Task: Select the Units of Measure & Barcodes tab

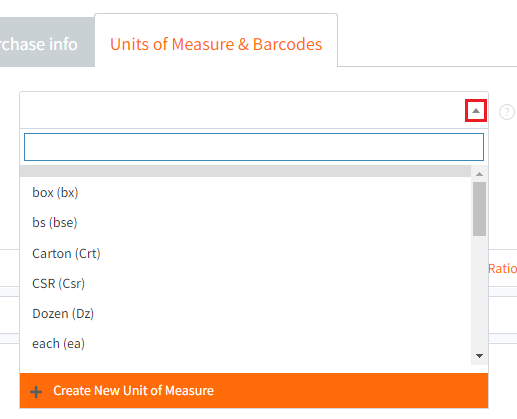Action: point(216,44)
